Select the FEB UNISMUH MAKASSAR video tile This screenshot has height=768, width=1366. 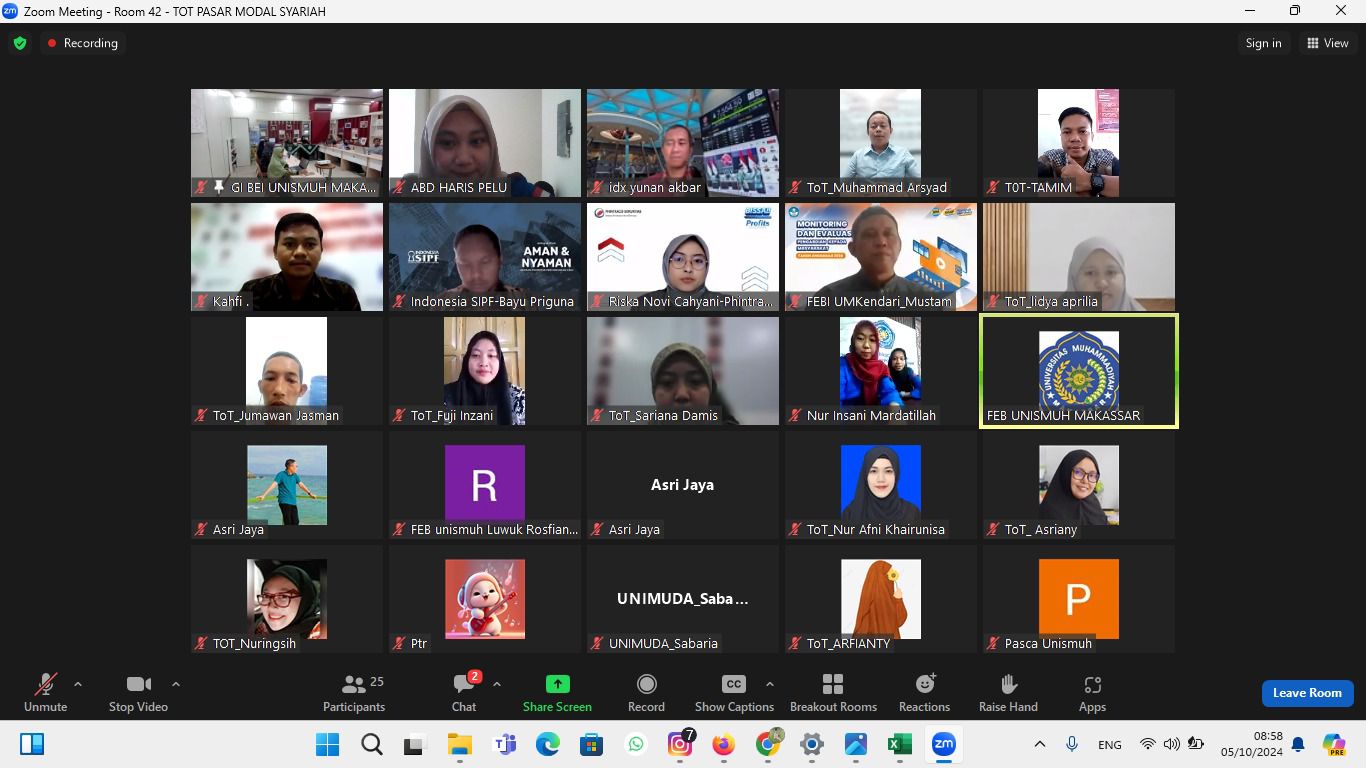pyautogui.click(x=1078, y=371)
